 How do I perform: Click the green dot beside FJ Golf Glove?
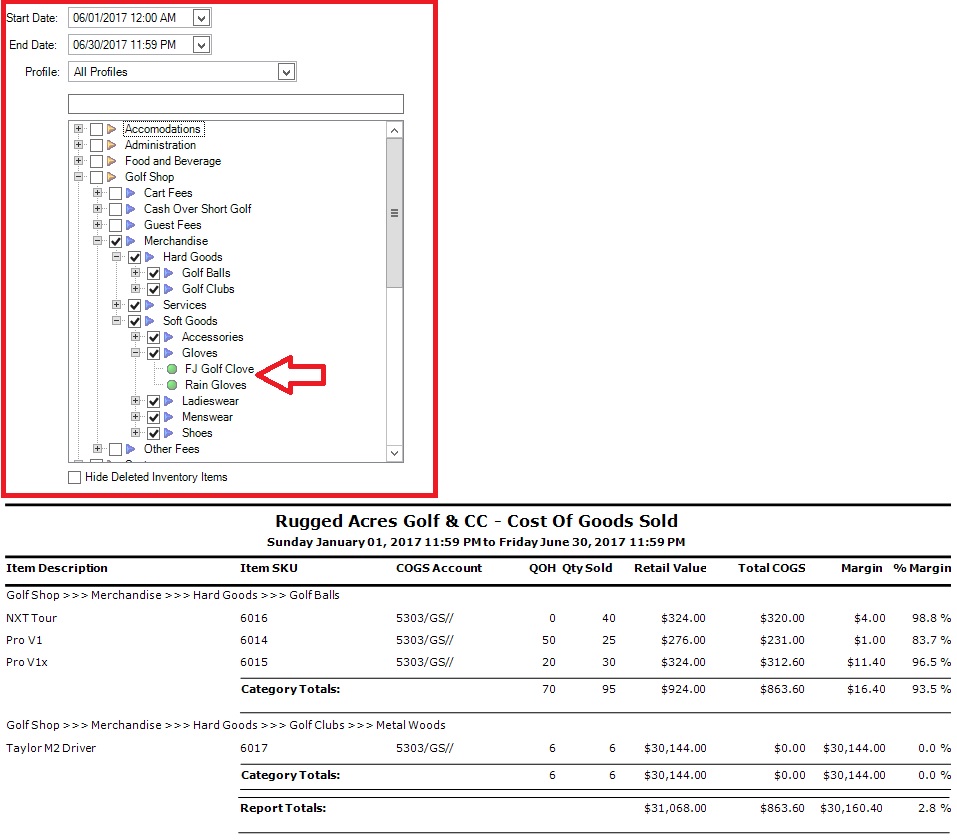click(172, 369)
